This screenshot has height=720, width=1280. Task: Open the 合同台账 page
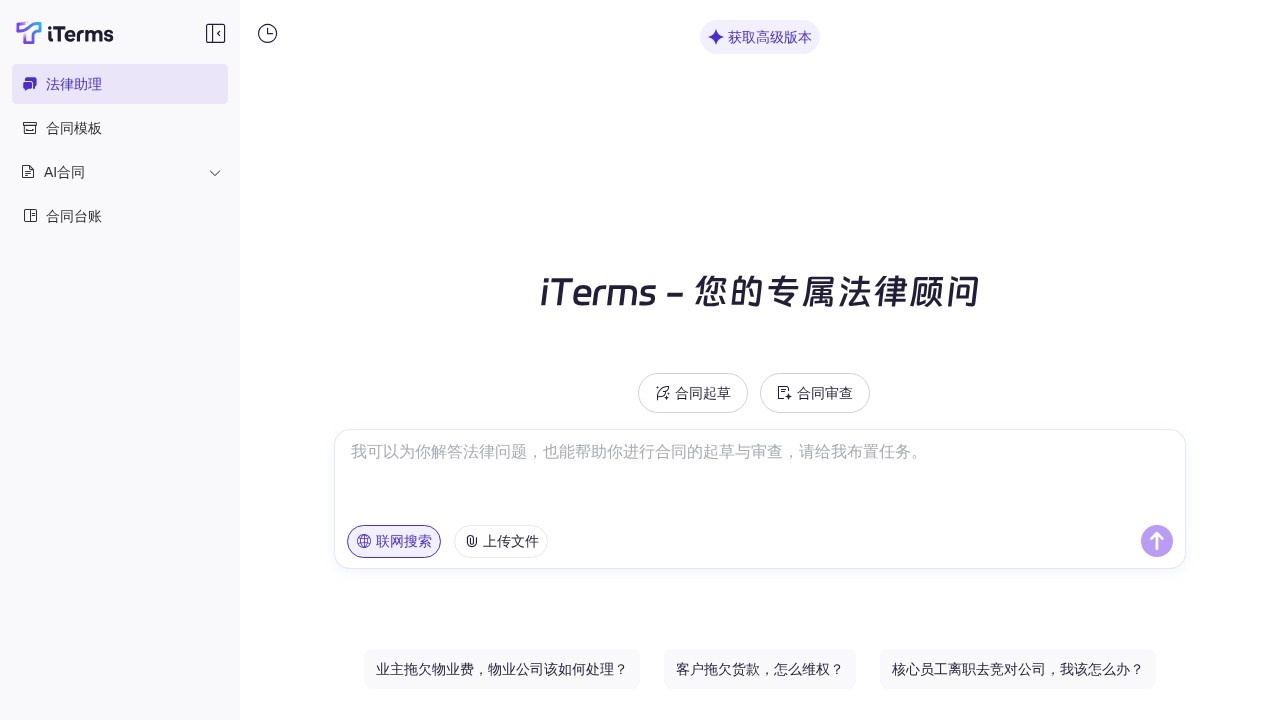click(x=74, y=216)
